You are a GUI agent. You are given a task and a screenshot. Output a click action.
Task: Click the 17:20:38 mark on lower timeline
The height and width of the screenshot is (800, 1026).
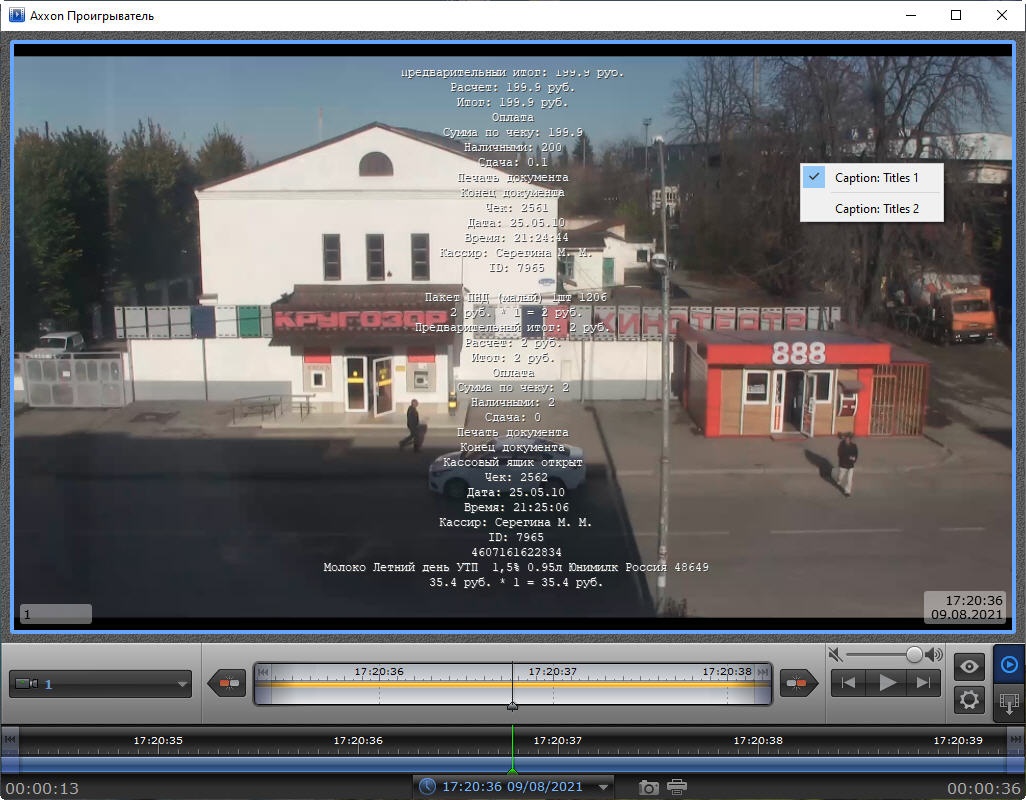758,741
